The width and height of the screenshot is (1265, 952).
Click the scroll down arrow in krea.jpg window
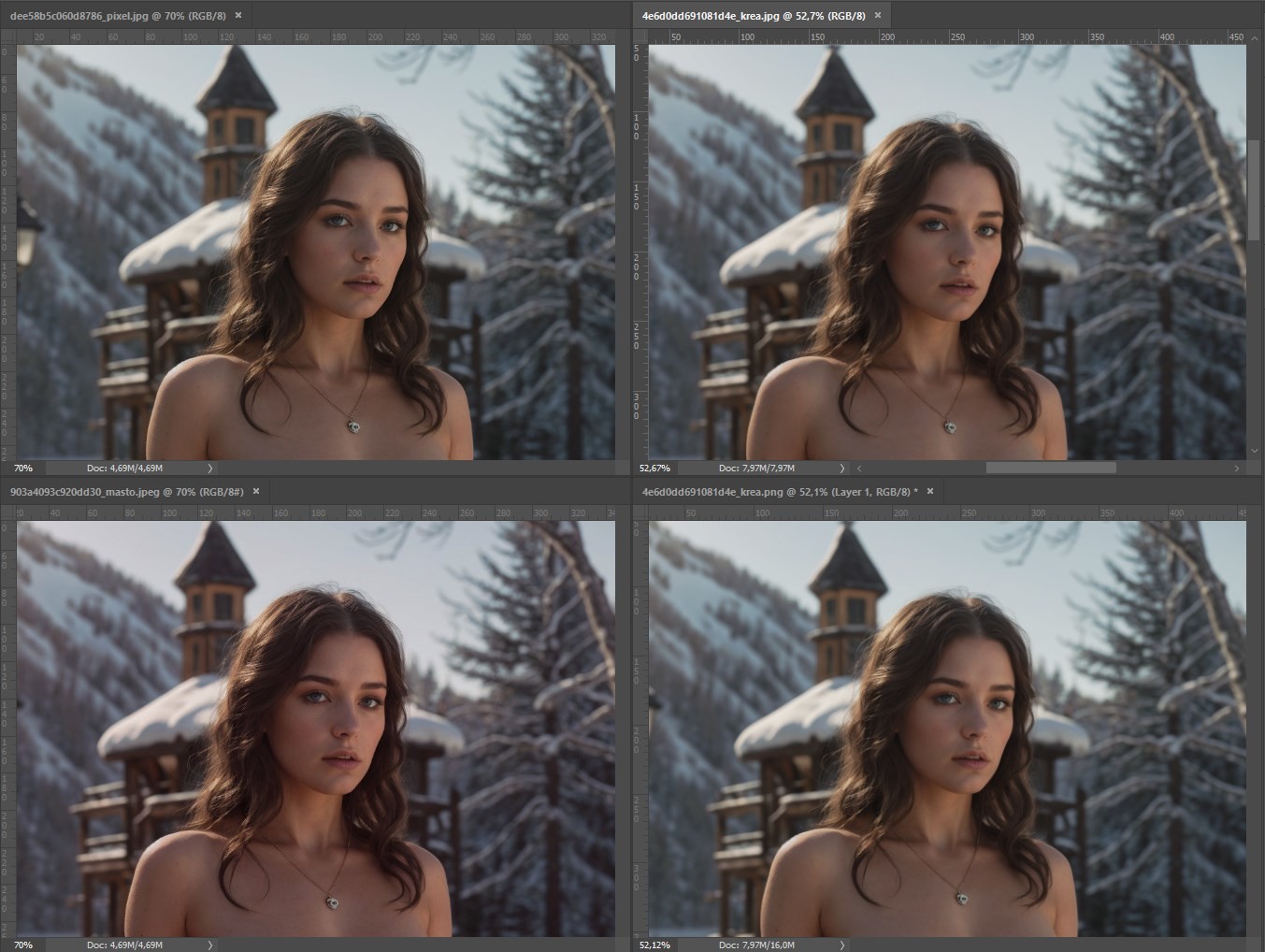pos(1254,452)
